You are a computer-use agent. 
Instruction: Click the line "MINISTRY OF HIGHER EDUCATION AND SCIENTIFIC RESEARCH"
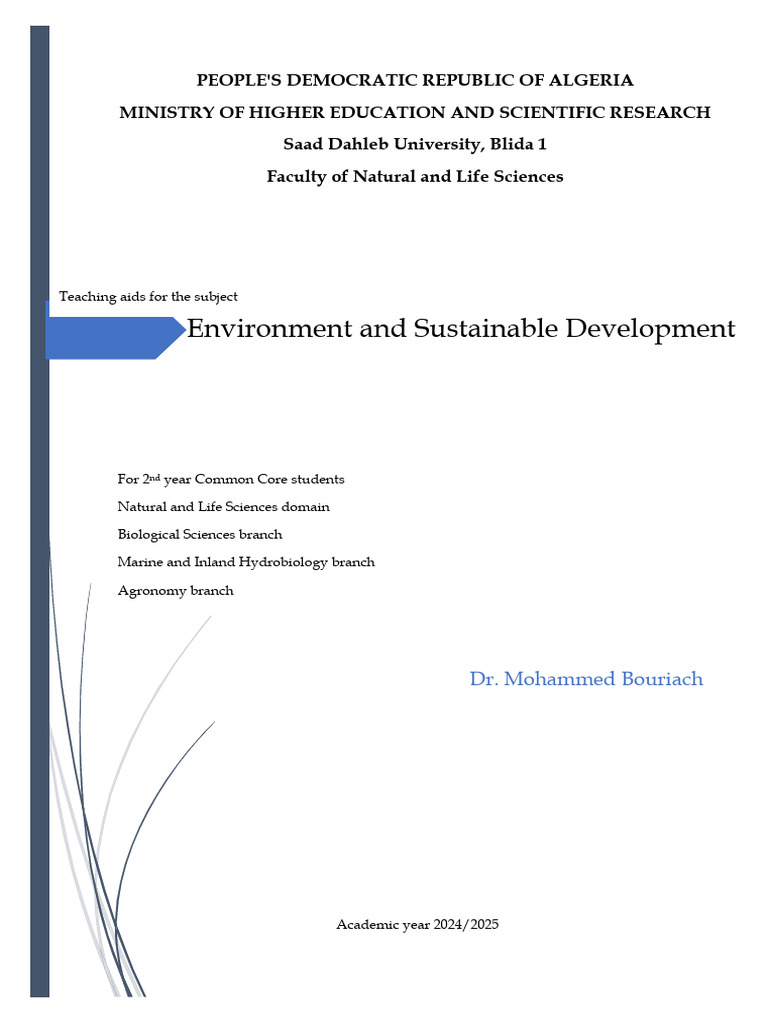415,112
